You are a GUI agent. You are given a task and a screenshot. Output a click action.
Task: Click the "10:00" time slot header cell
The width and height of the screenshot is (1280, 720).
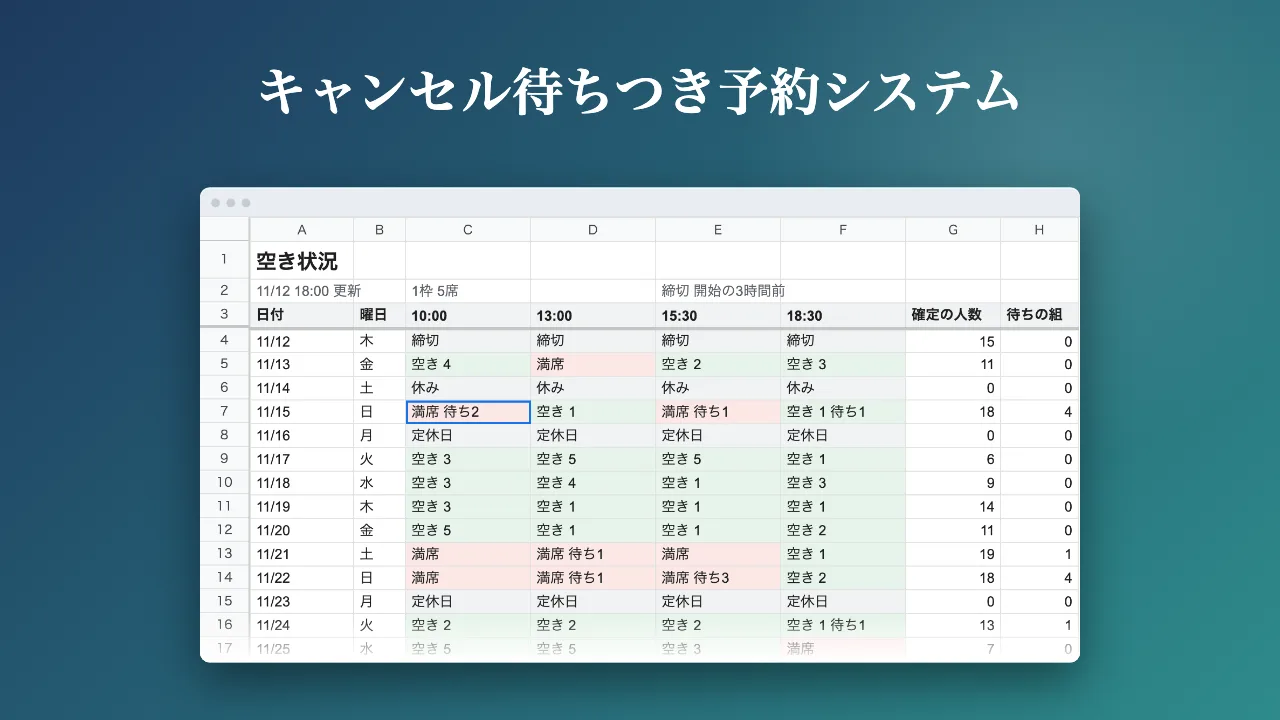[x=468, y=315]
